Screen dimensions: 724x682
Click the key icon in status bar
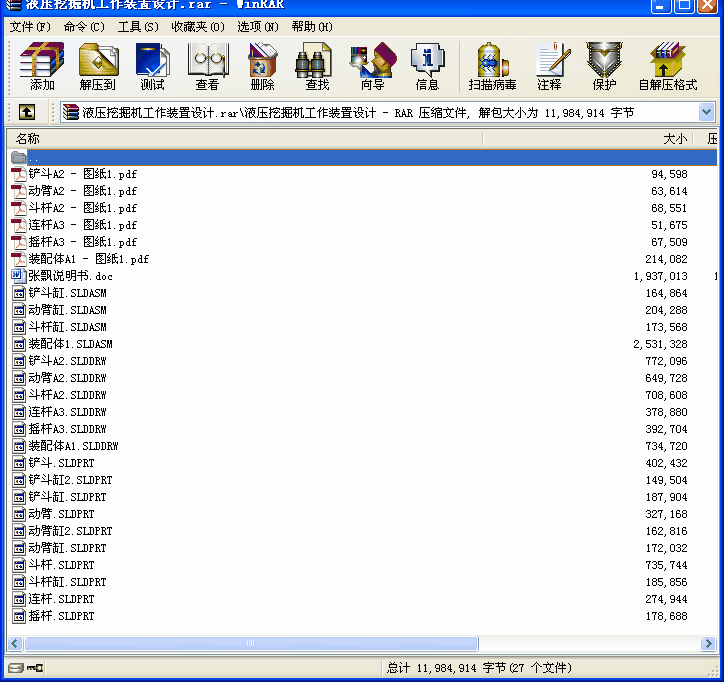point(35,668)
